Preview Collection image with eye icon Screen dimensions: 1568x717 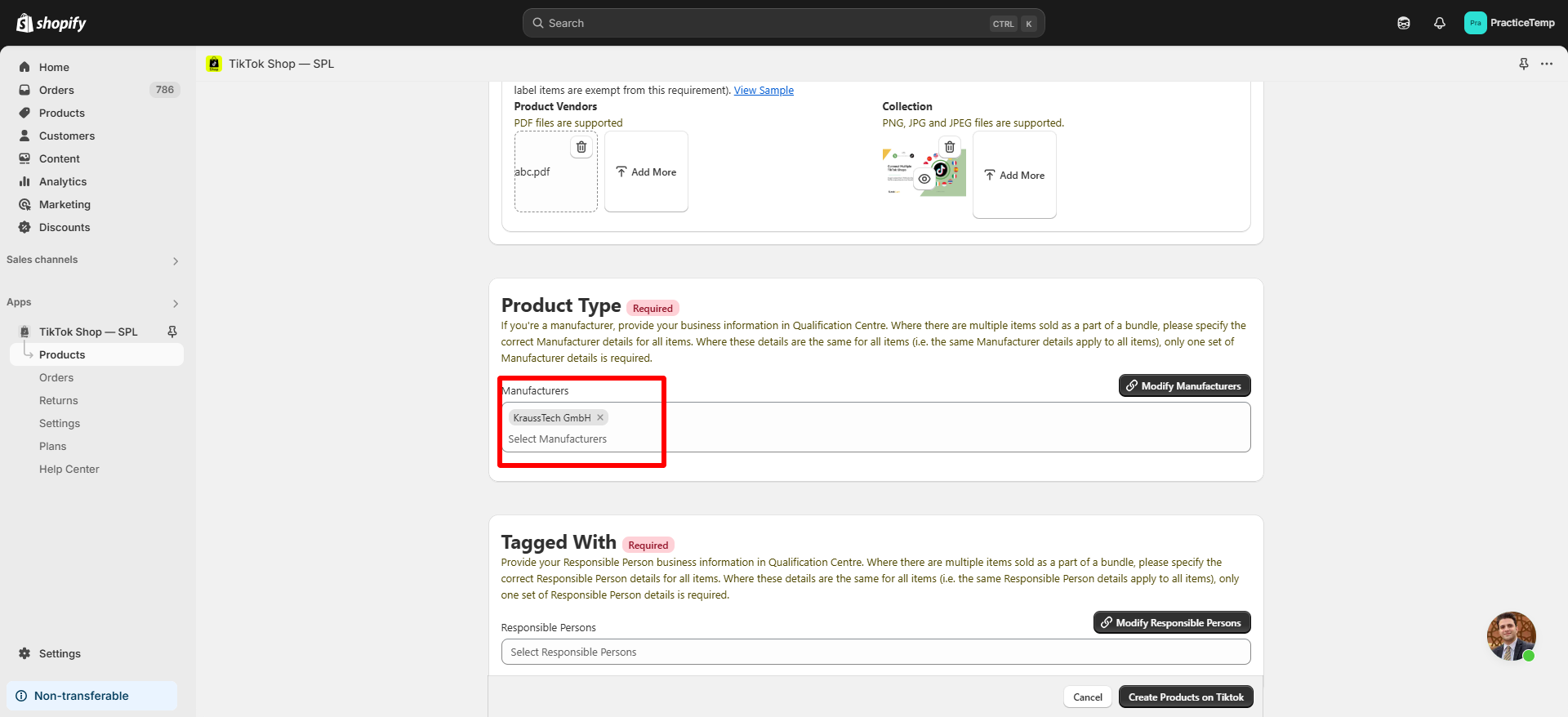click(924, 179)
